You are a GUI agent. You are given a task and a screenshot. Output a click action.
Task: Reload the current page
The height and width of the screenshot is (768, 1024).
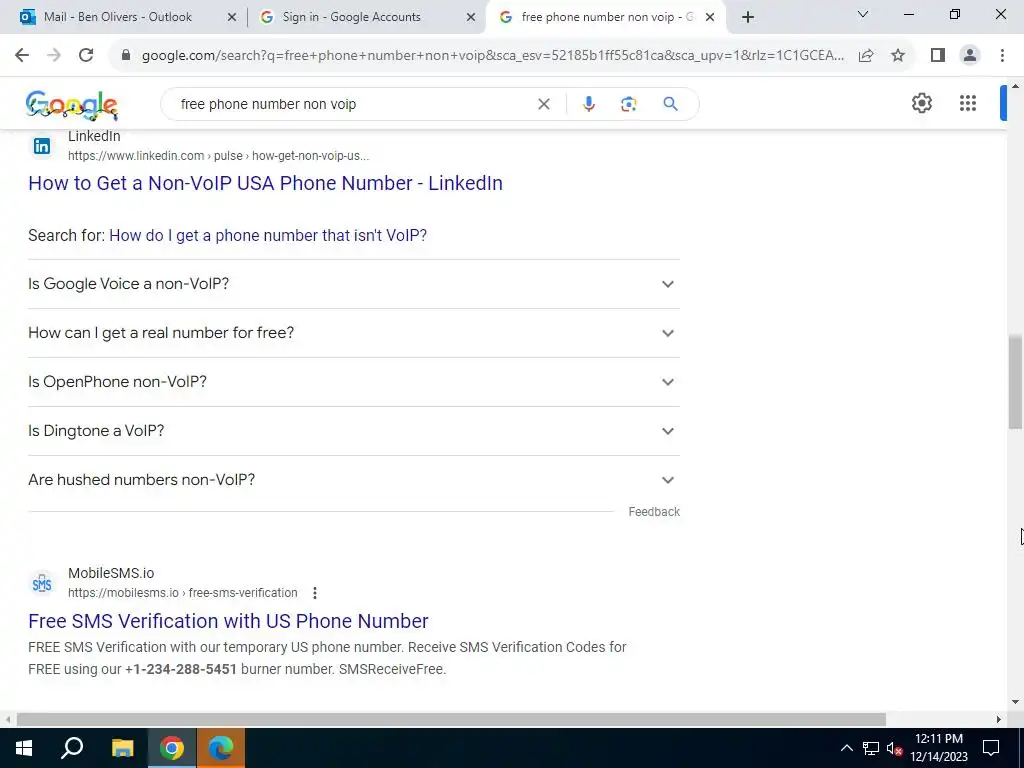tap(86, 56)
